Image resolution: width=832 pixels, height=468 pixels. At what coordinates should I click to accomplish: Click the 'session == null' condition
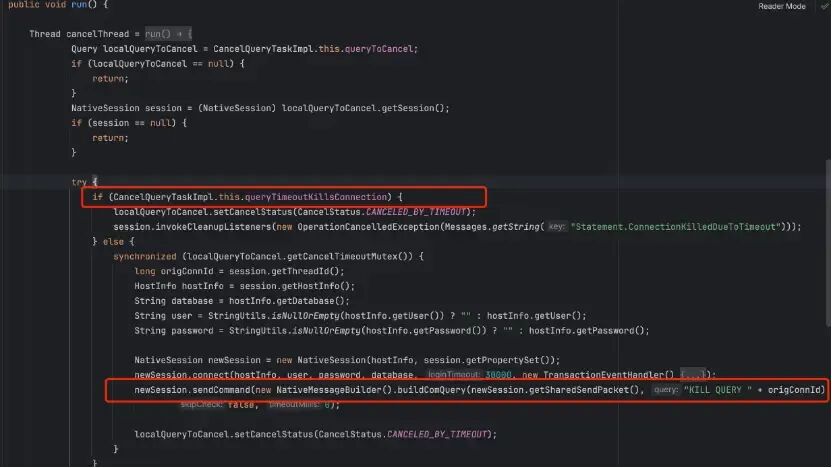click(132, 123)
